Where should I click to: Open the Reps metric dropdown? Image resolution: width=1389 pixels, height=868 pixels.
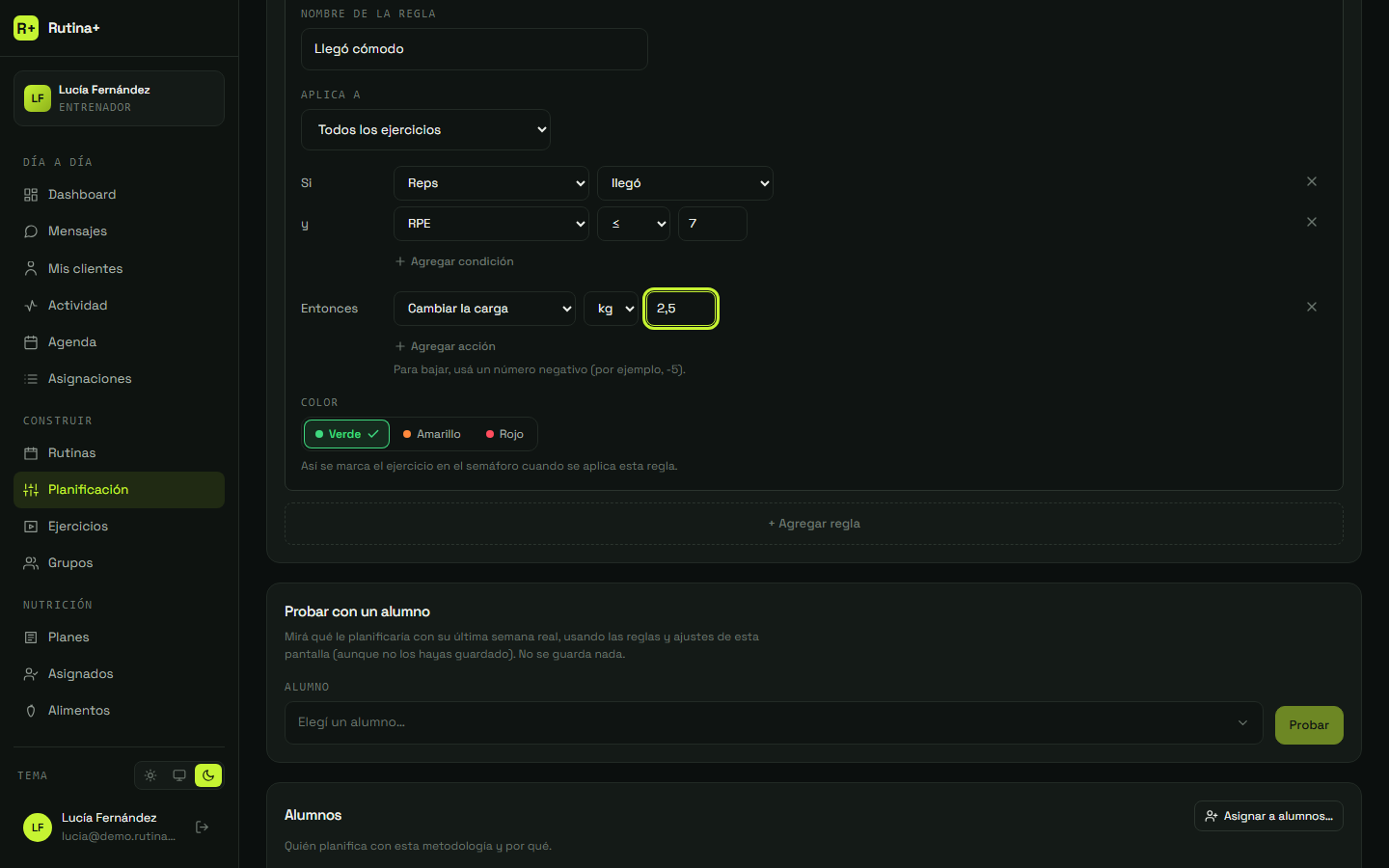point(491,183)
